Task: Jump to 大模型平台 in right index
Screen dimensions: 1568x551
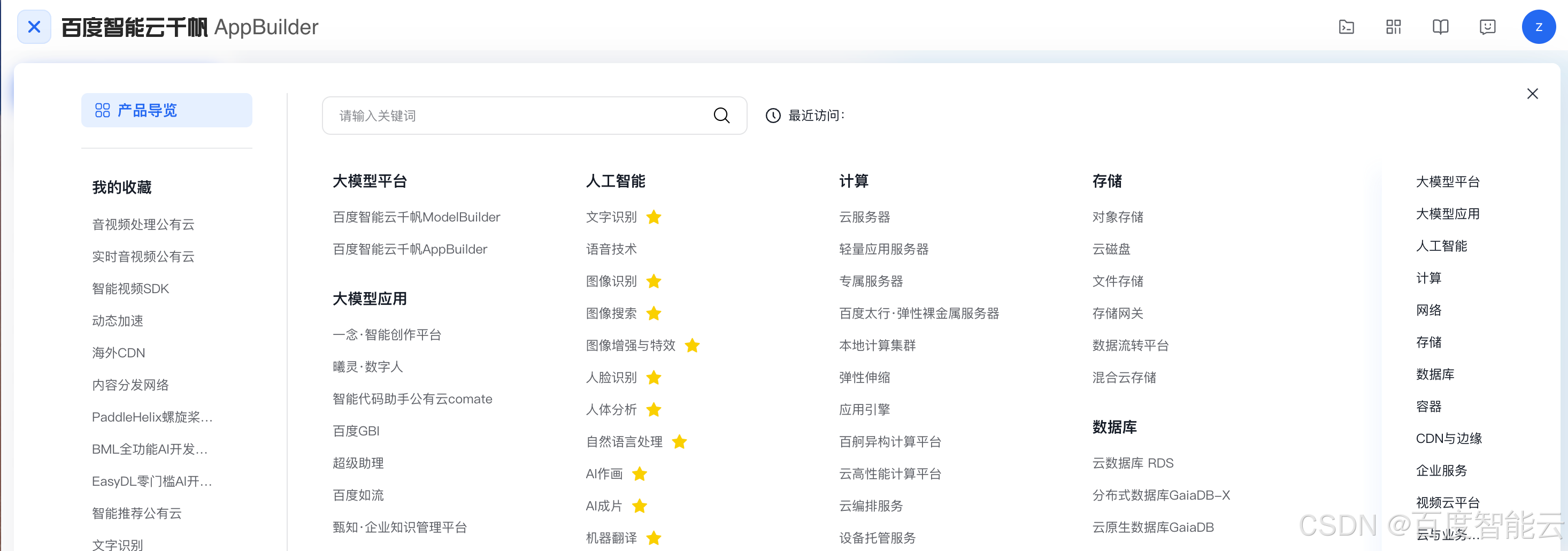Action: click(1448, 181)
